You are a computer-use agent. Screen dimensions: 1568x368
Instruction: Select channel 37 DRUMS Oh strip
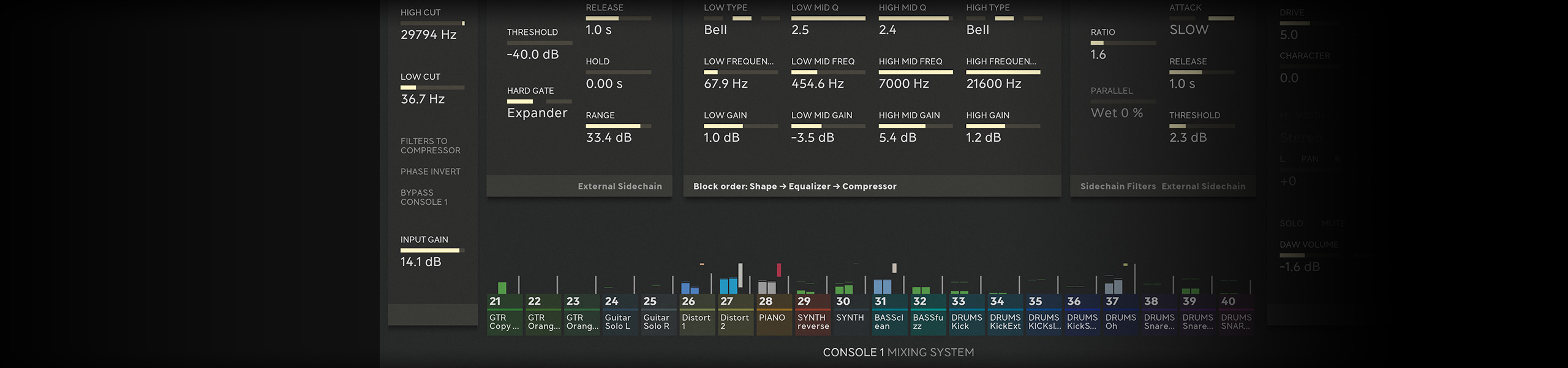coord(1120,314)
